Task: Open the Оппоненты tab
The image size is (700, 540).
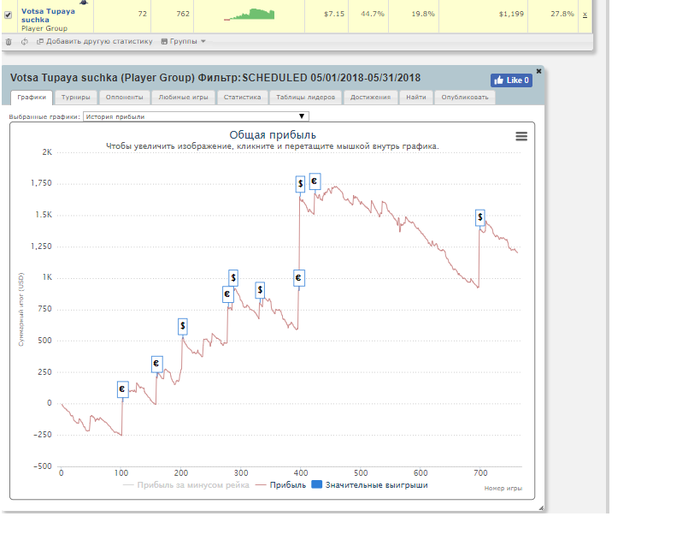Action: pyautogui.click(x=125, y=97)
